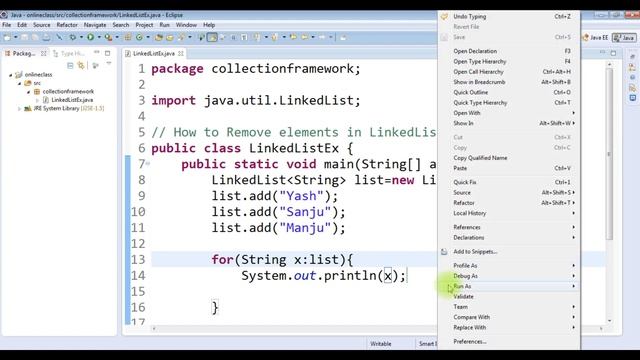640x360 pixels.
Task: Click the right panel scroll down arrow
Action: (609, 321)
